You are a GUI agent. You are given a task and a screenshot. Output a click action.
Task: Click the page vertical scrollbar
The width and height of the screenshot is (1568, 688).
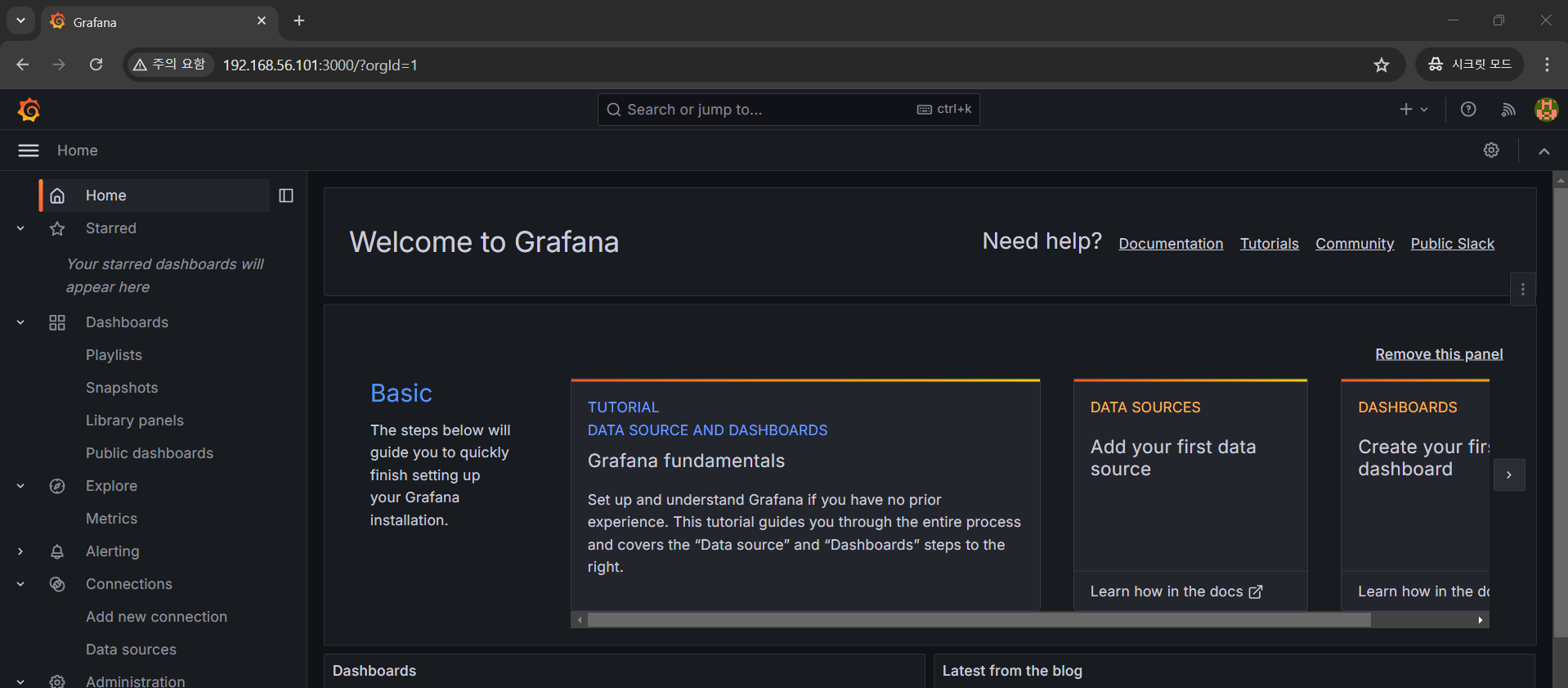click(1561, 413)
